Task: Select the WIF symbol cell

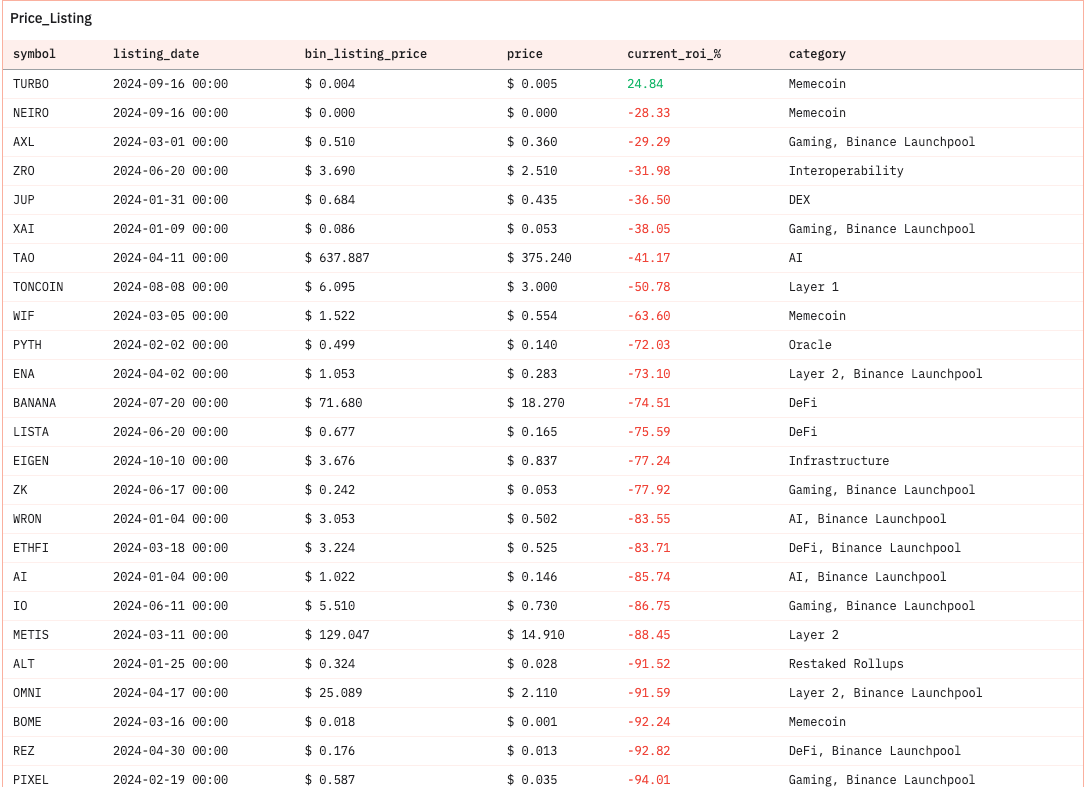Action: click(x=24, y=316)
